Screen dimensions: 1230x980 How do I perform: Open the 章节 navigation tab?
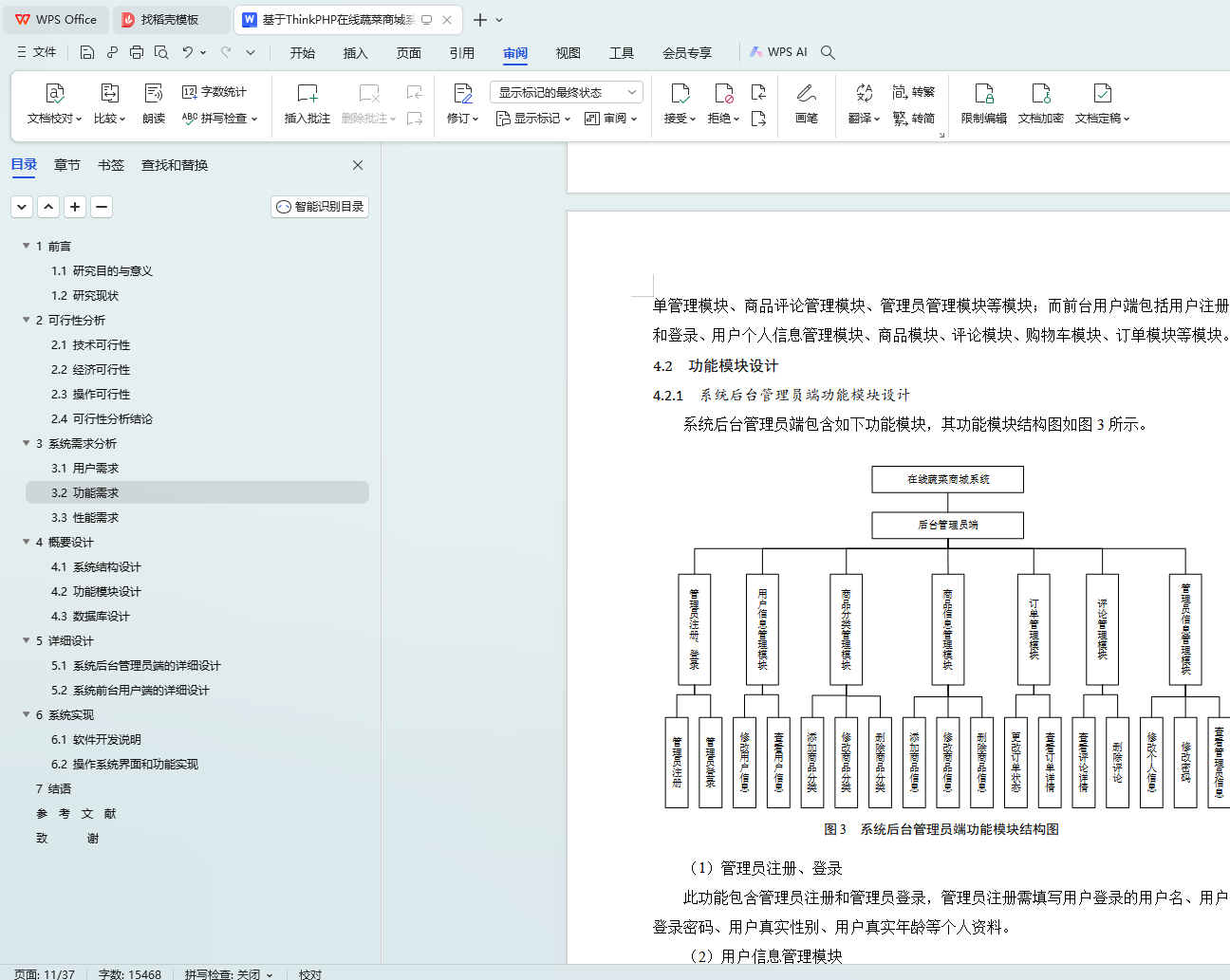click(67, 165)
